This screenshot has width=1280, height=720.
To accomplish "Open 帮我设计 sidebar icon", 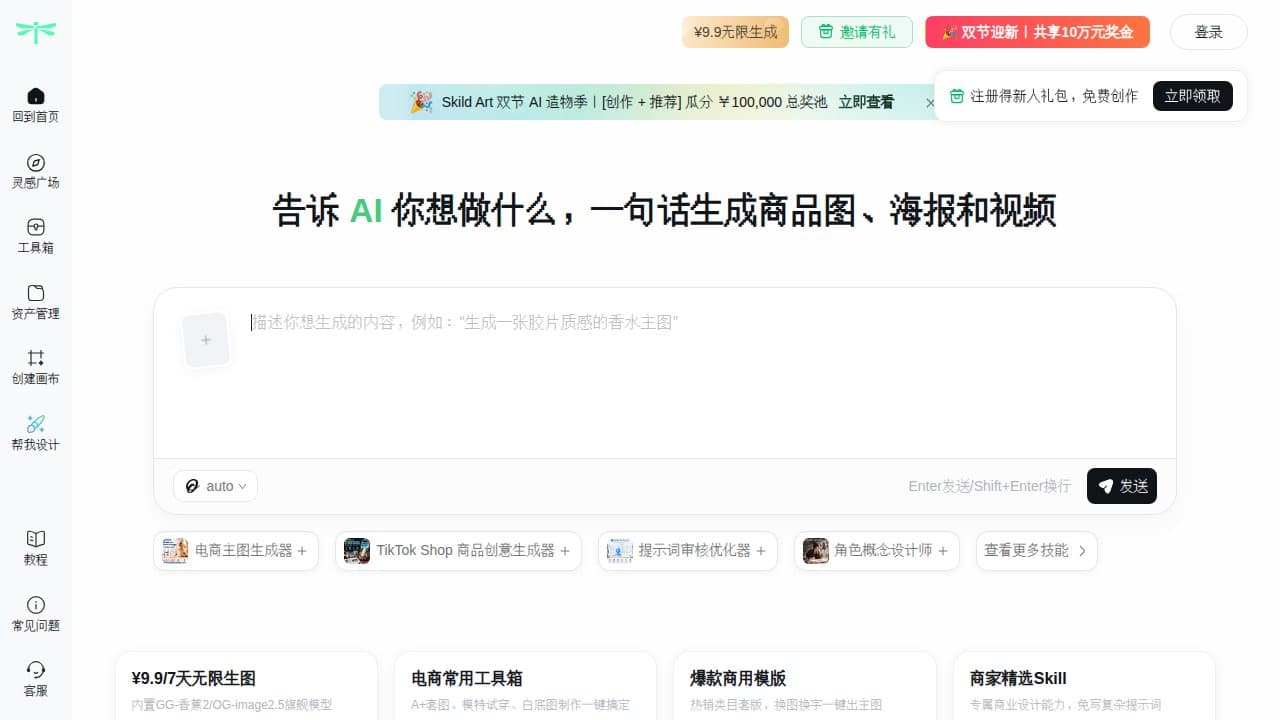I will pos(36,424).
